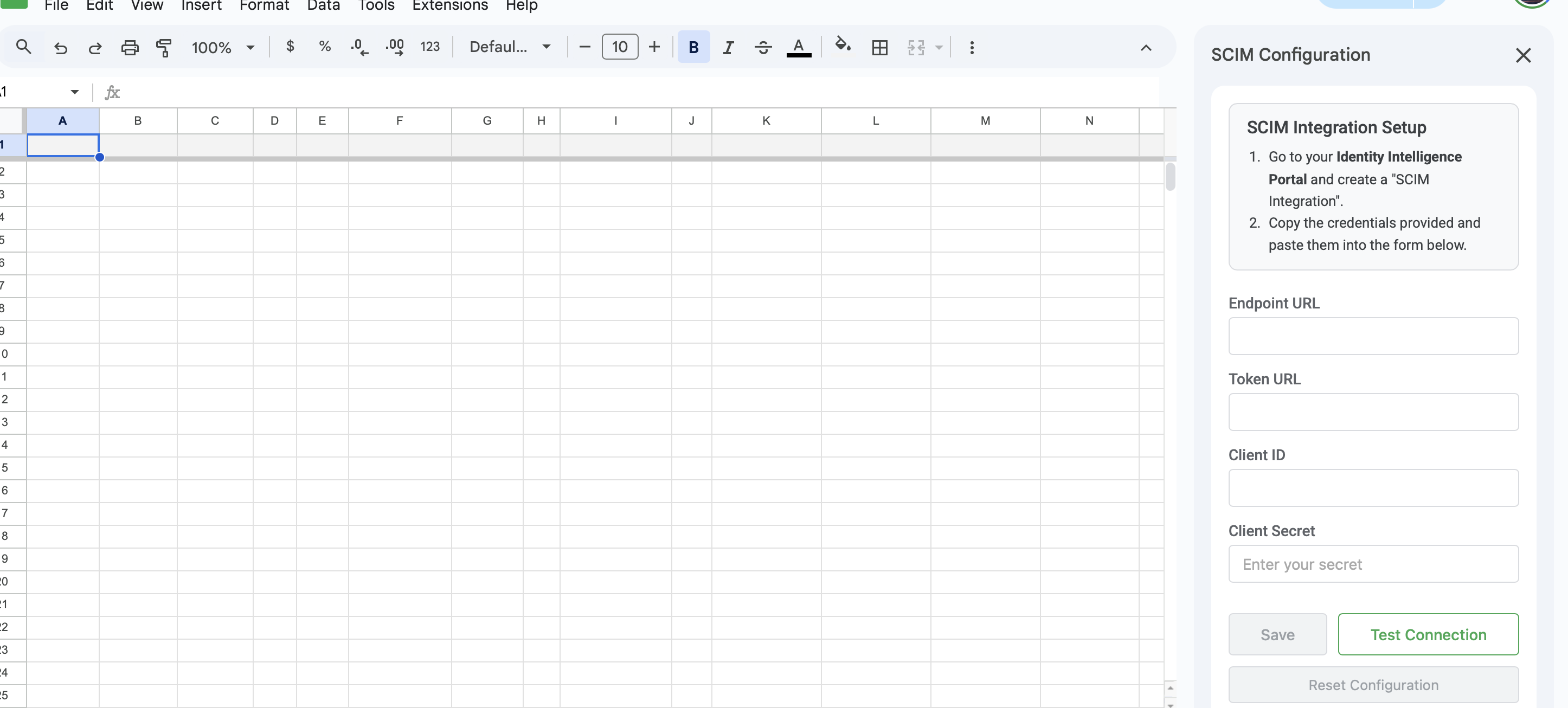The height and width of the screenshot is (708, 1568).
Task: Toggle strikethrough formatting button
Action: click(x=763, y=47)
